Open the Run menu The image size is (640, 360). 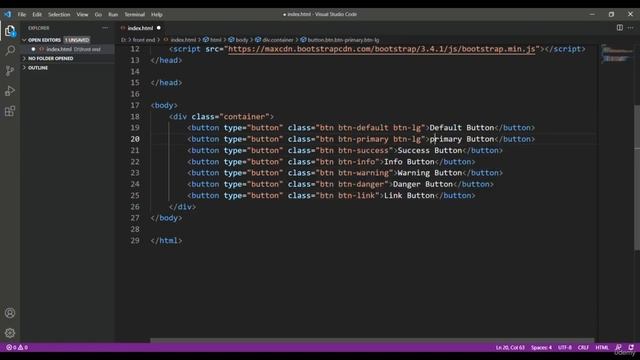click(x=113, y=14)
